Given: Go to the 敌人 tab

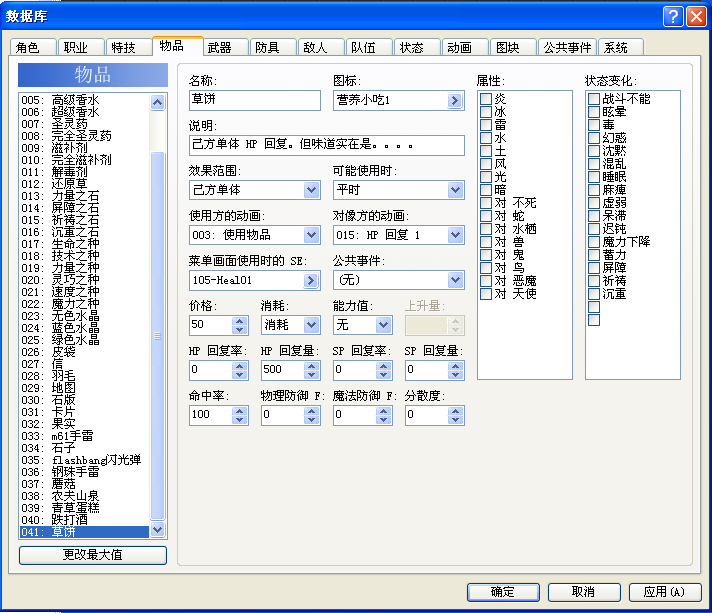Looking at the screenshot, I should pos(321,47).
